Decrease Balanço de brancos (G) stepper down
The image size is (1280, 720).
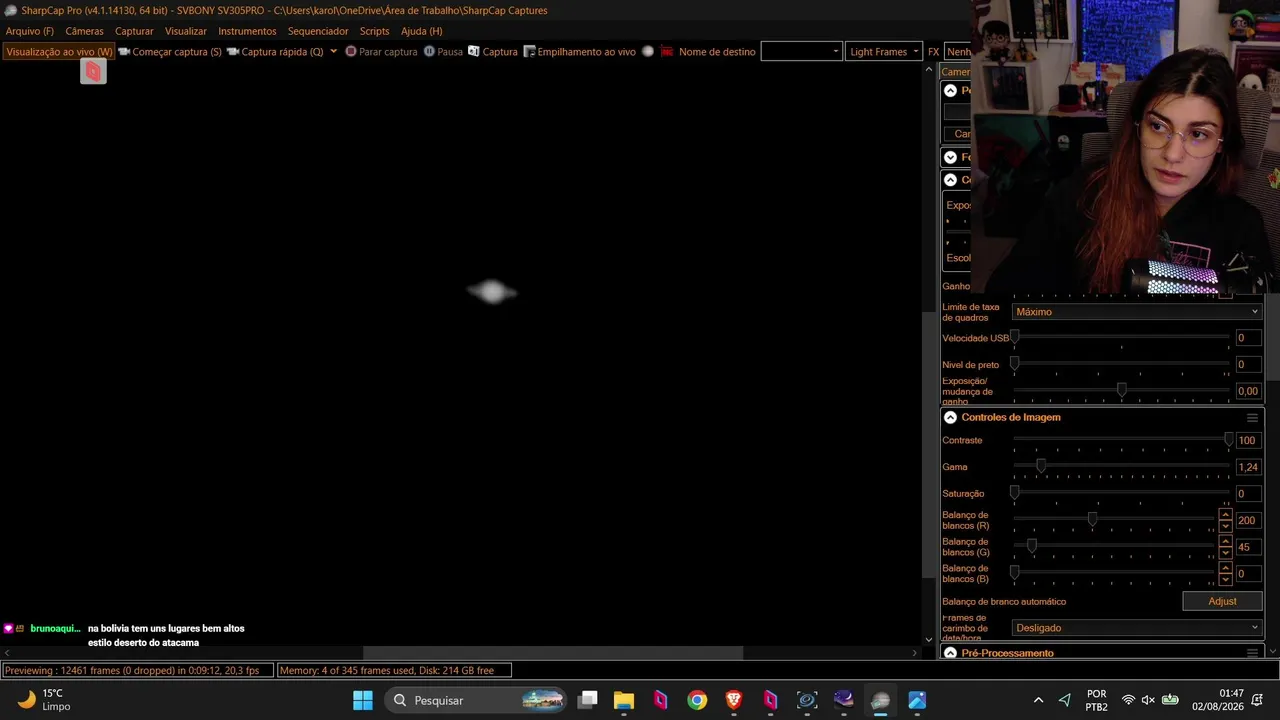click(1225, 552)
